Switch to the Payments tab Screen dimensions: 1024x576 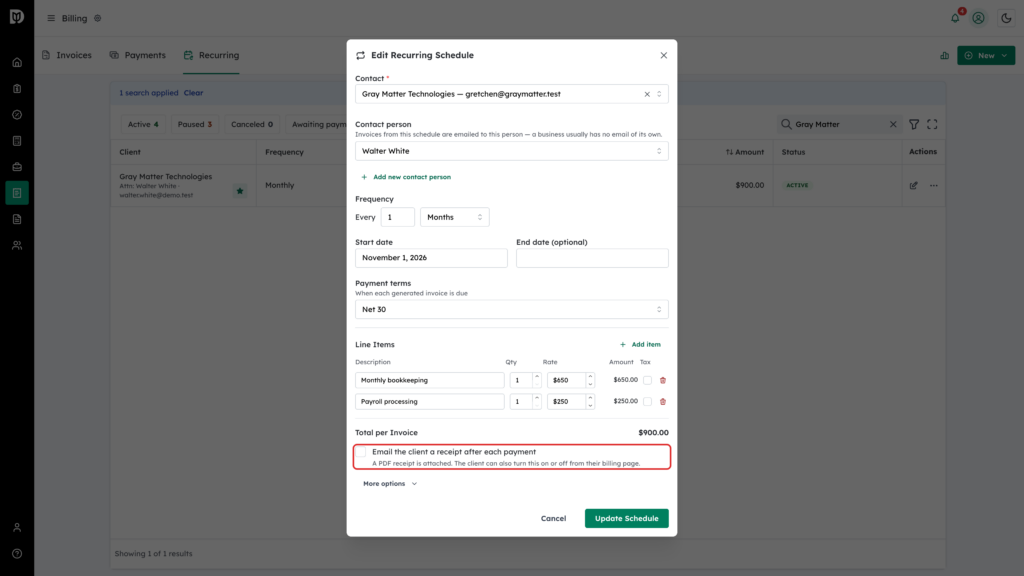click(x=138, y=56)
